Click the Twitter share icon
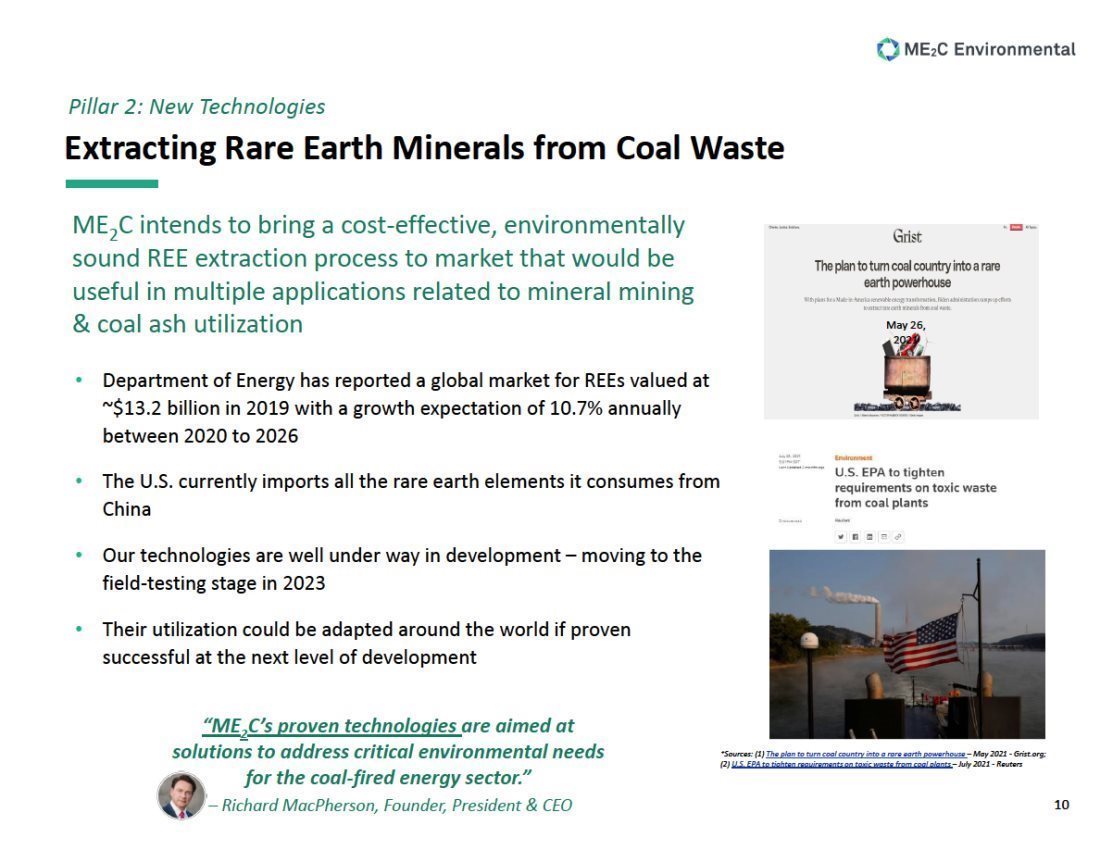1100x850 pixels. (x=841, y=537)
